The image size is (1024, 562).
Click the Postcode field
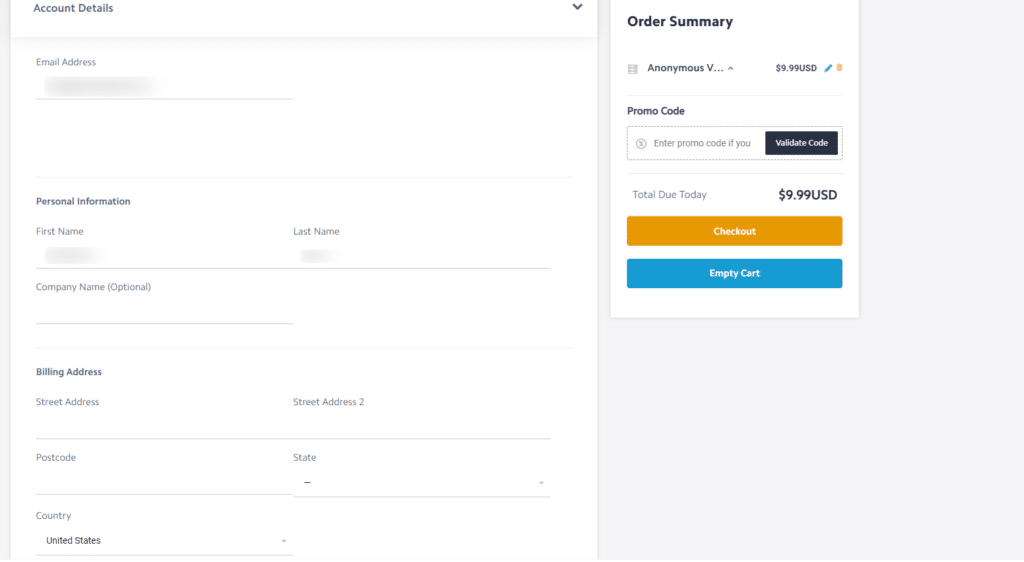pos(165,482)
